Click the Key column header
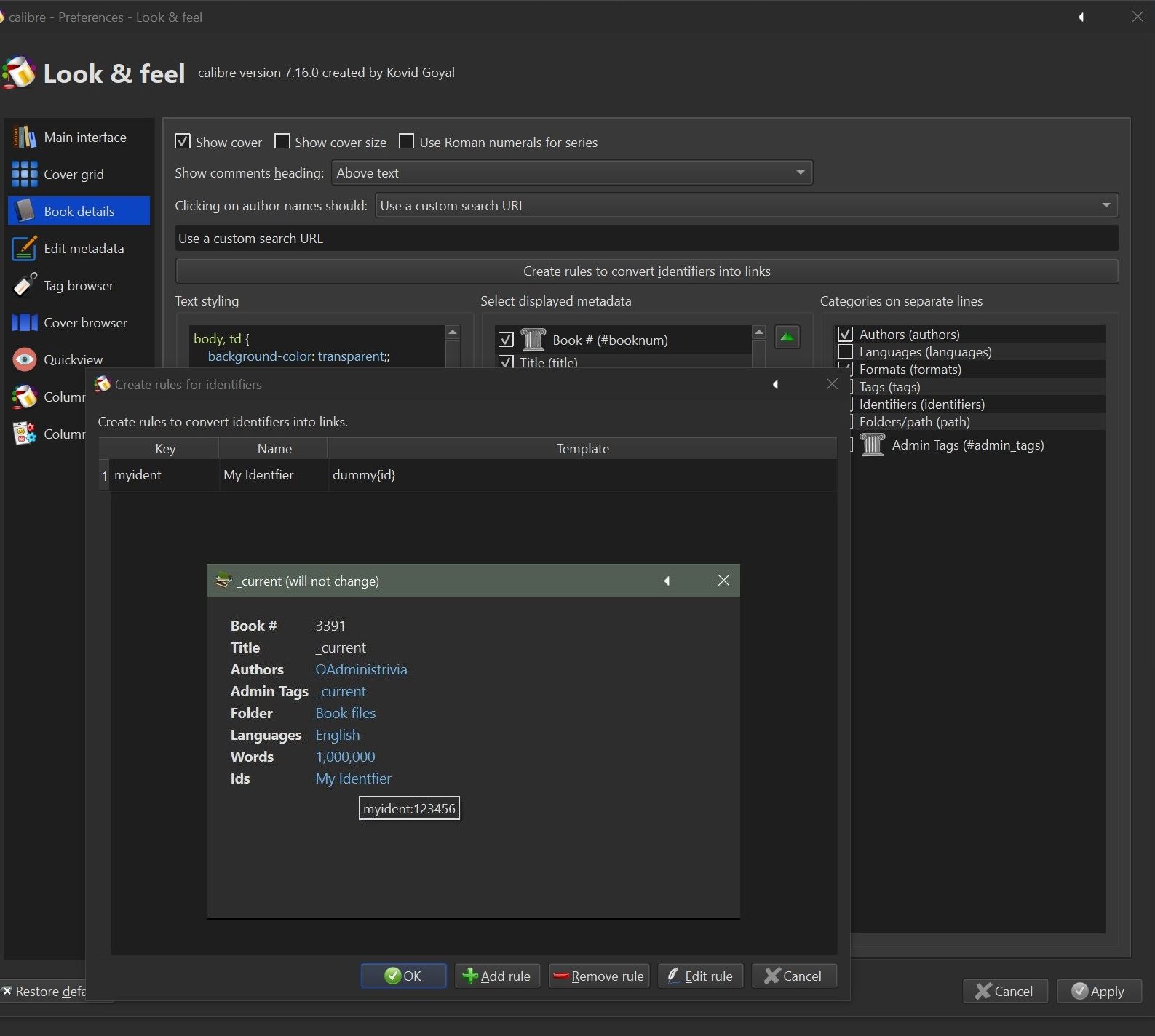The width and height of the screenshot is (1155, 1036). (x=165, y=448)
